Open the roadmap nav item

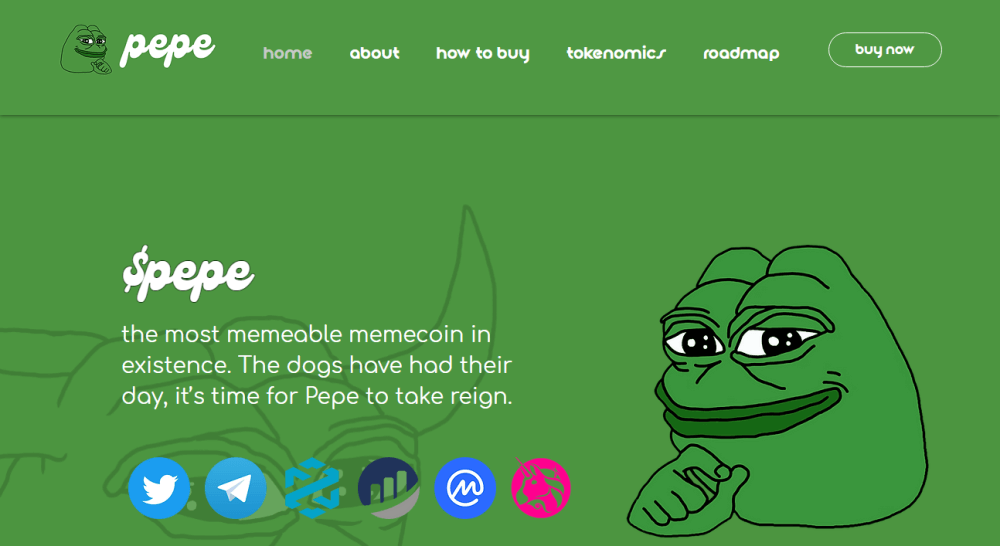[x=741, y=54]
